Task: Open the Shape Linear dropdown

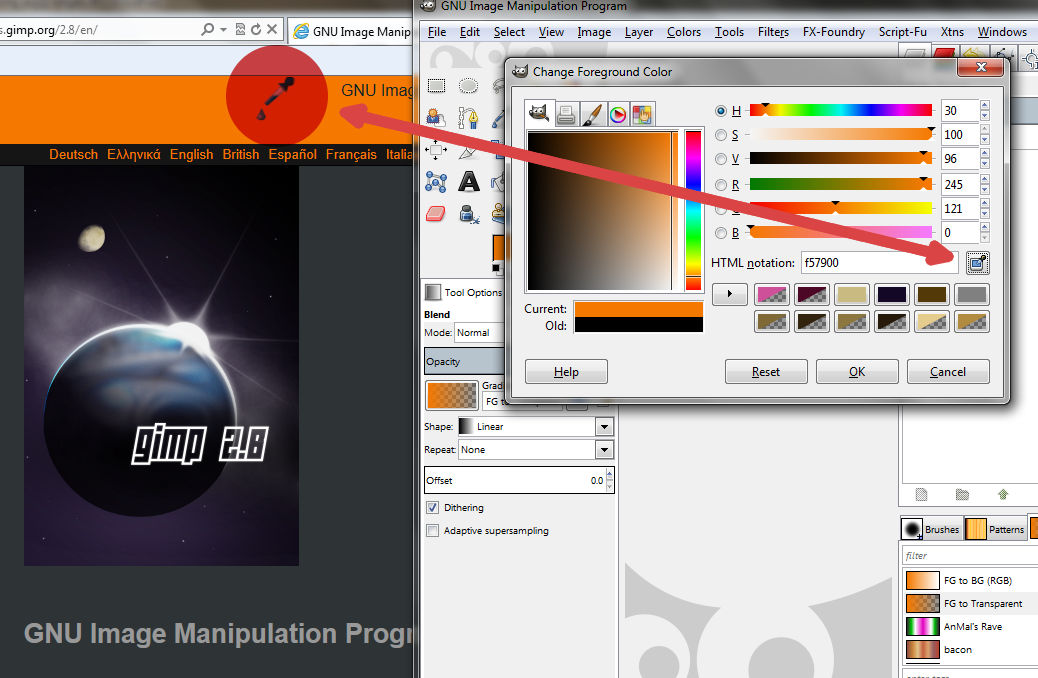Action: (535, 426)
